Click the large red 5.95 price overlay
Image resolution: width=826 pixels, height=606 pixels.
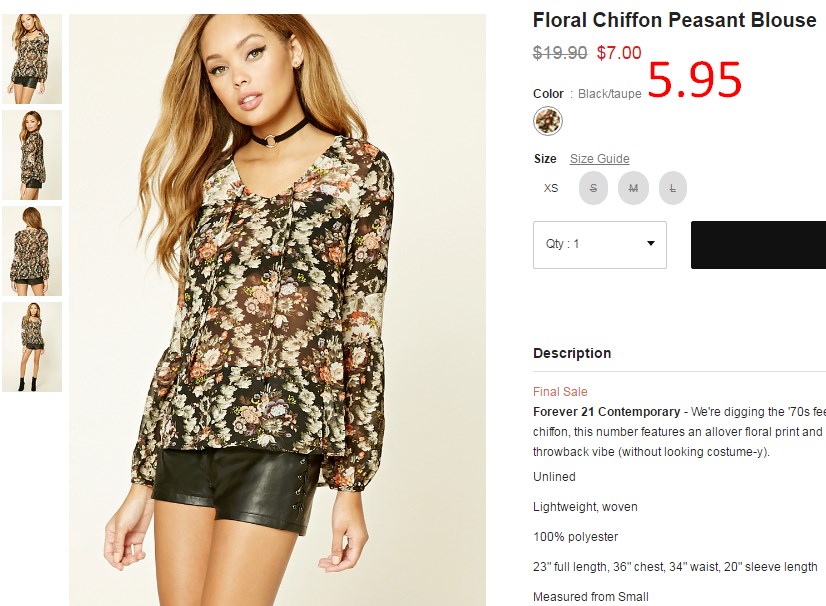pyautogui.click(x=695, y=80)
